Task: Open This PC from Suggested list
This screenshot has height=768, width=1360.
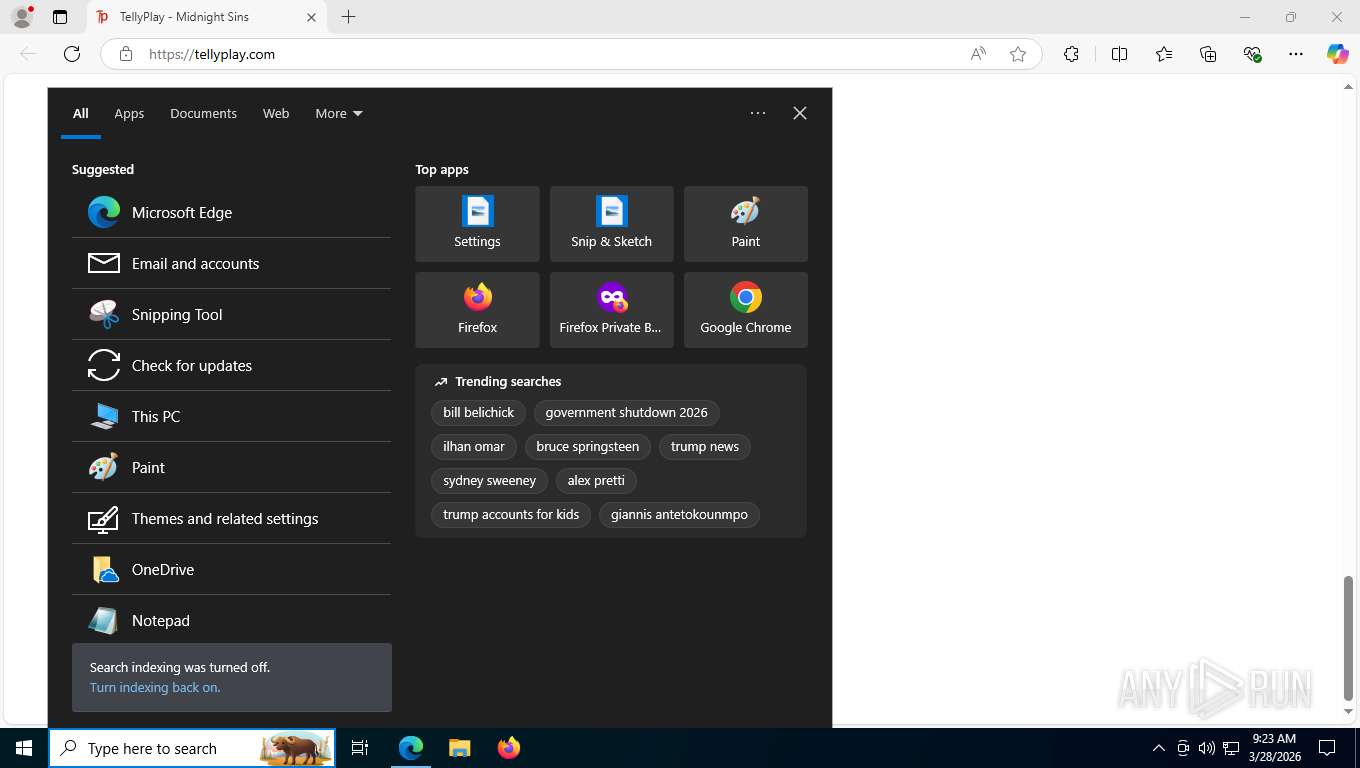Action: 231,416
